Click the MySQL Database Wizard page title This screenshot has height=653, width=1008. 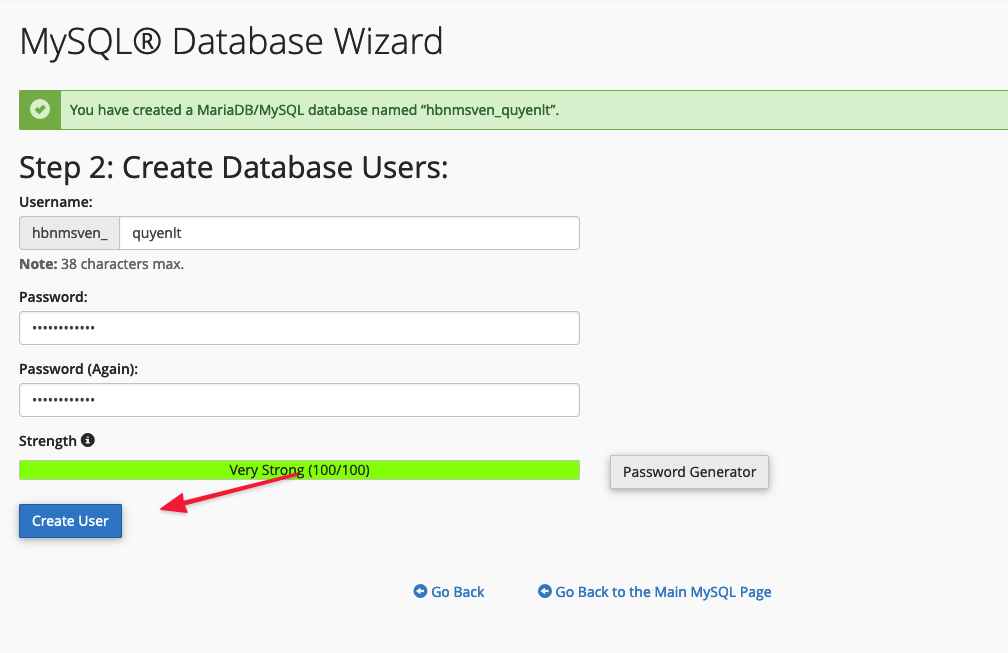coord(231,42)
